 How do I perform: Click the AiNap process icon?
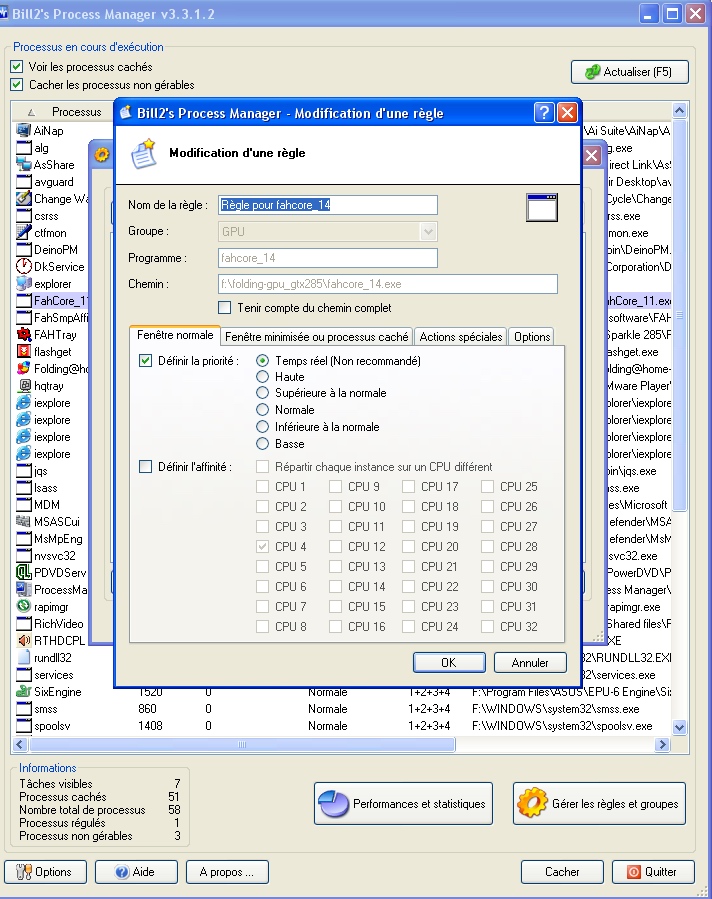24,131
